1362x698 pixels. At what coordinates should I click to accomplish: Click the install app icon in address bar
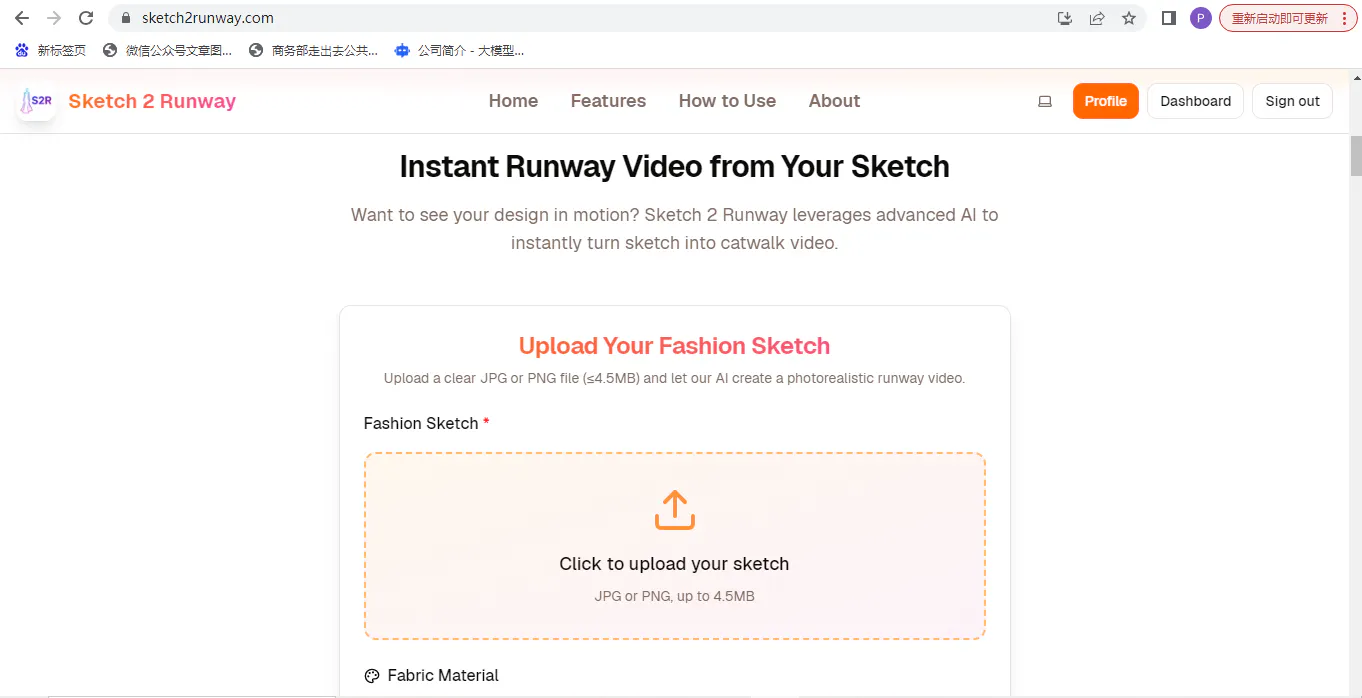click(1065, 18)
